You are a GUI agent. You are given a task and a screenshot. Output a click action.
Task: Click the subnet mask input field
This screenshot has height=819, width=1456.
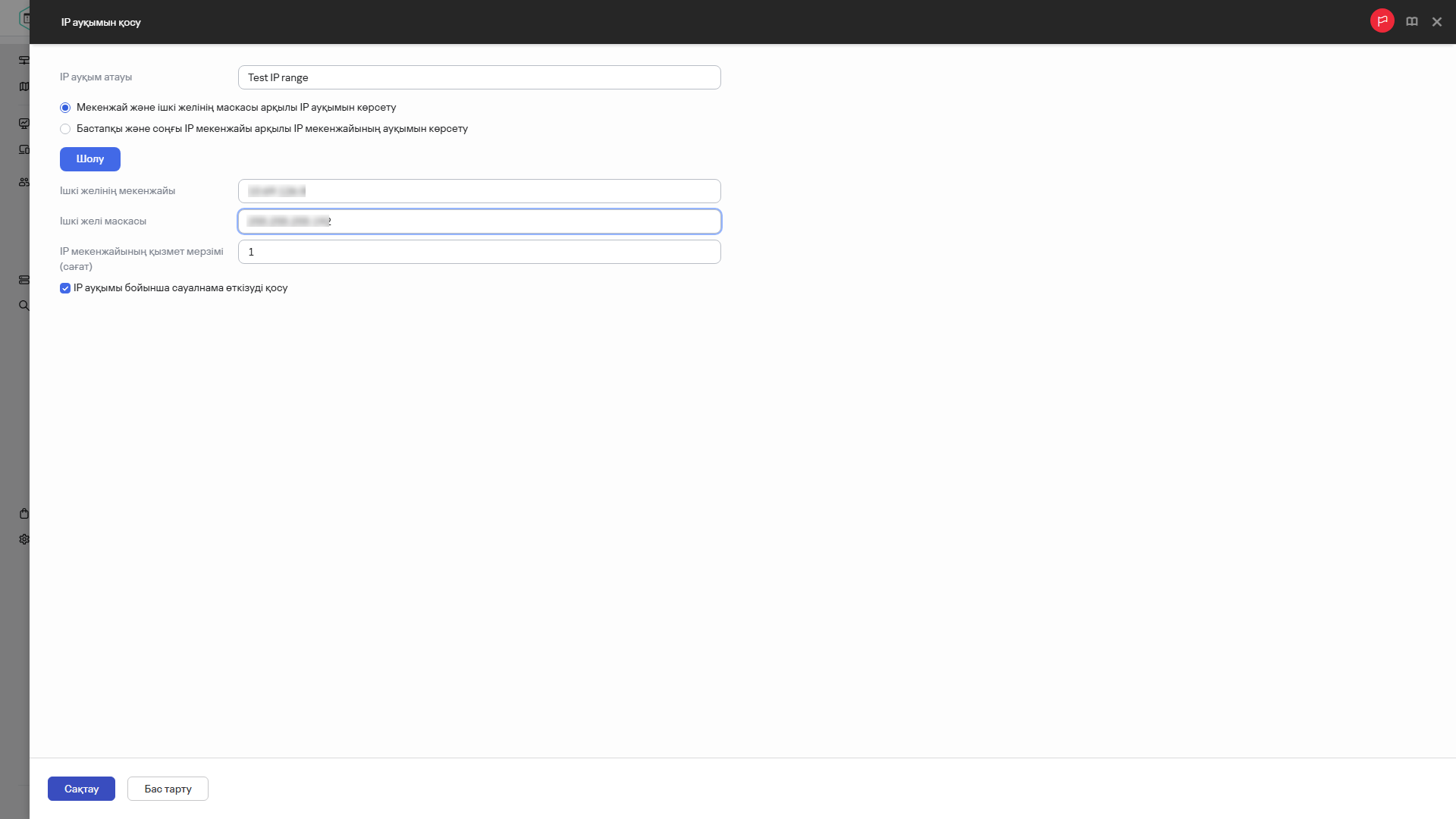pyautogui.click(x=479, y=221)
